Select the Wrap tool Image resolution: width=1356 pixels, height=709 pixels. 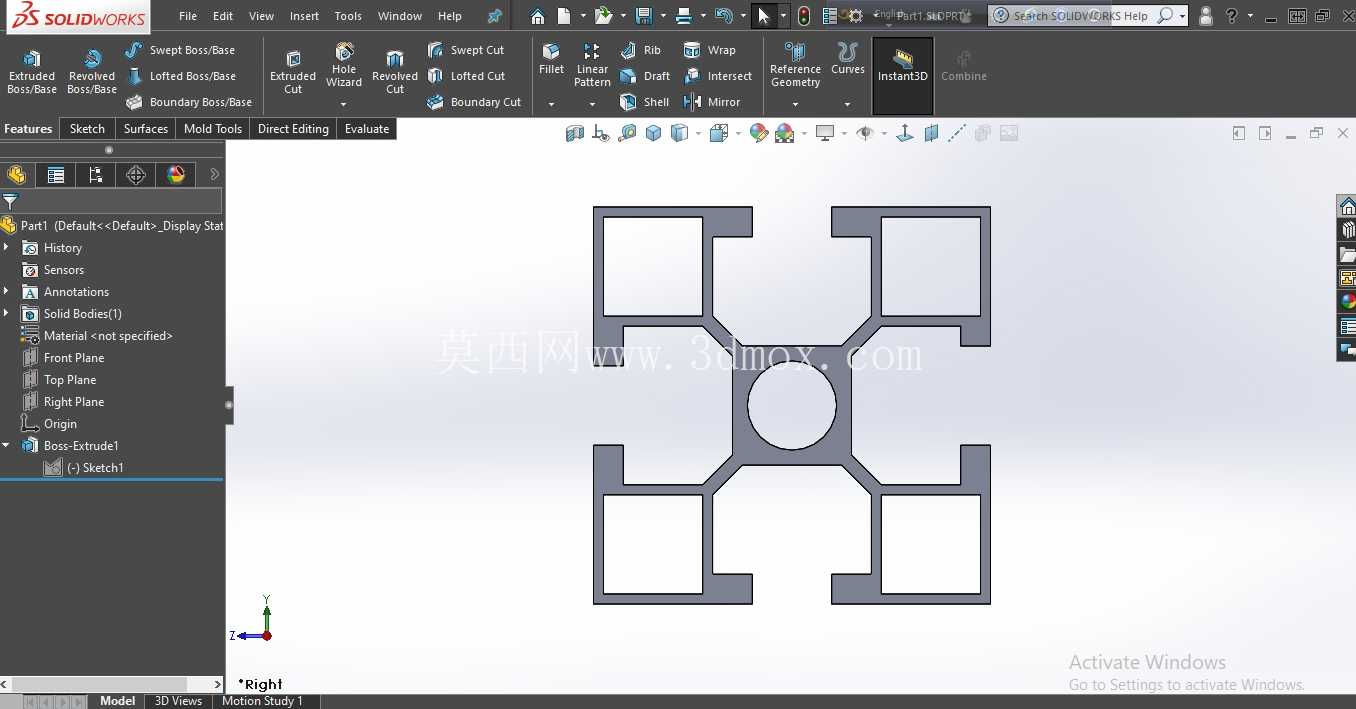coord(710,50)
